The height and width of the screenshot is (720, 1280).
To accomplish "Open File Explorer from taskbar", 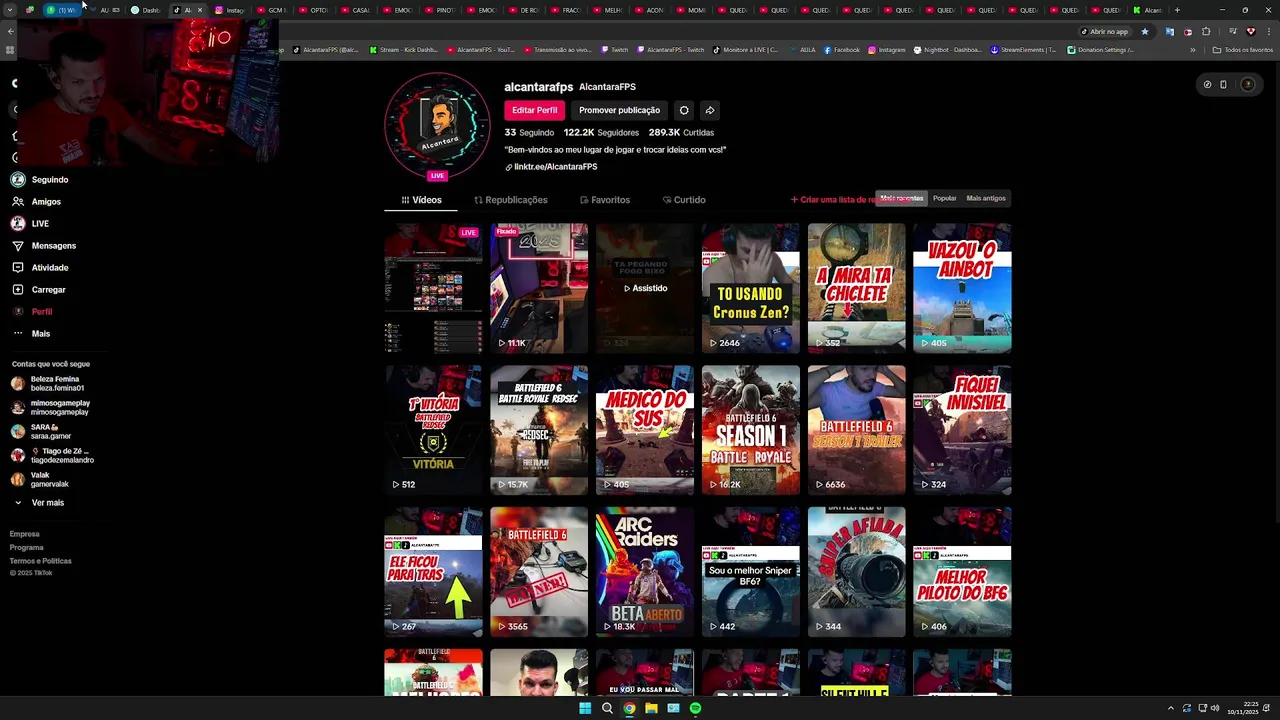I will point(651,708).
